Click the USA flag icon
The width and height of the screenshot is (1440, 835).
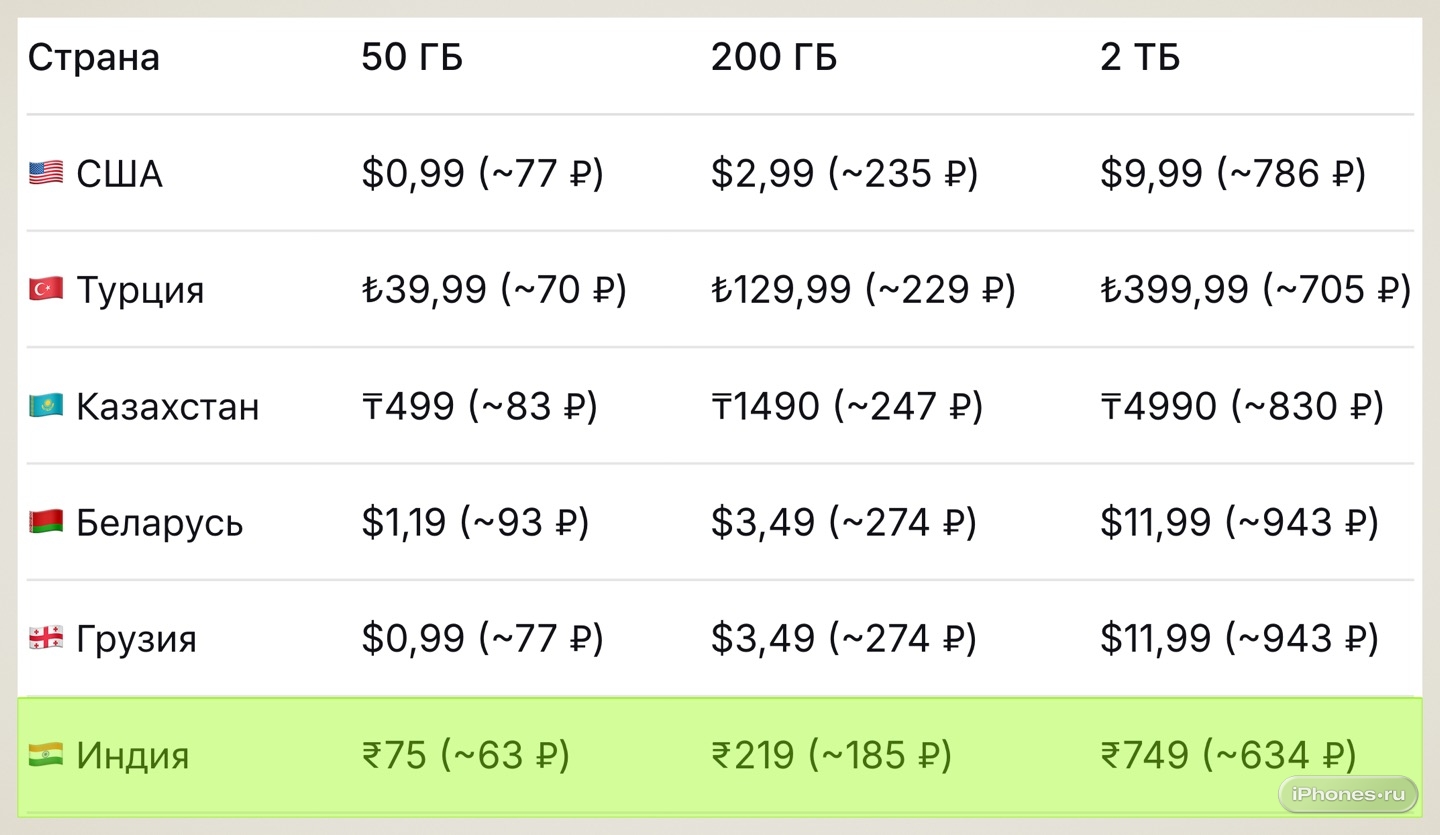click(x=46, y=174)
